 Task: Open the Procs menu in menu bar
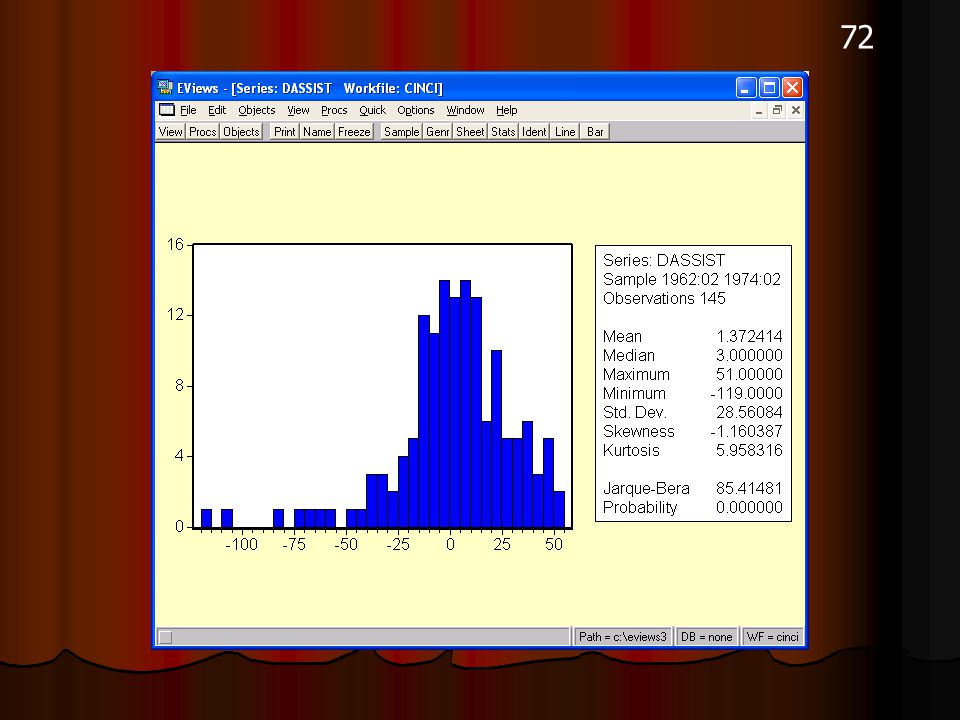(x=334, y=110)
